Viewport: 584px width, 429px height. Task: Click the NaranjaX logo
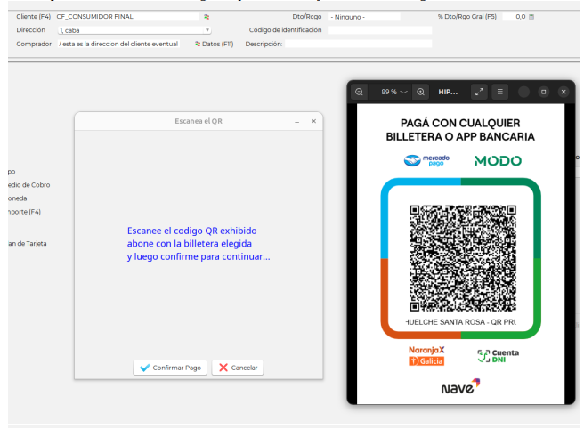click(426, 350)
